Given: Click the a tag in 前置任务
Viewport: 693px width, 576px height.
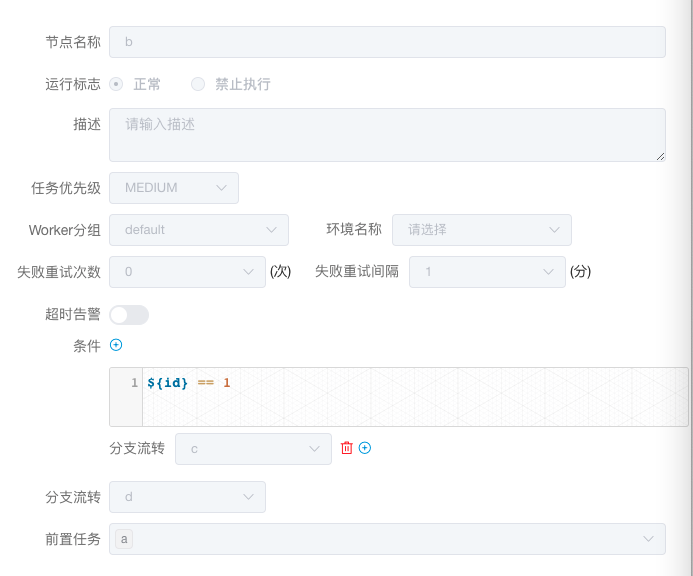Looking at the screenshot, I should click(124, 539).
